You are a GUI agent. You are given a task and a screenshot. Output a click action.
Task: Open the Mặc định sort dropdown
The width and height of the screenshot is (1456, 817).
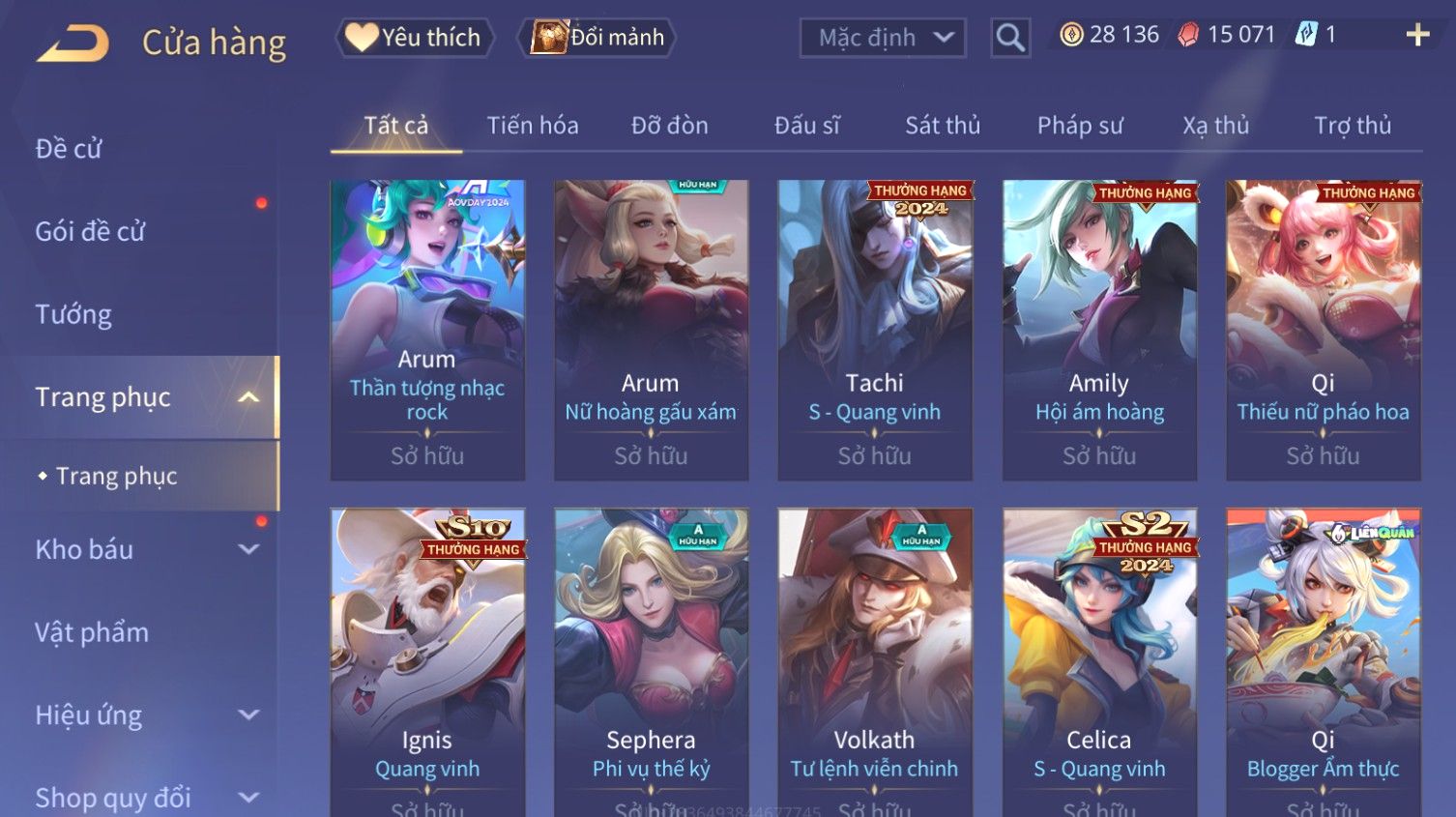(x=883, y=38)
